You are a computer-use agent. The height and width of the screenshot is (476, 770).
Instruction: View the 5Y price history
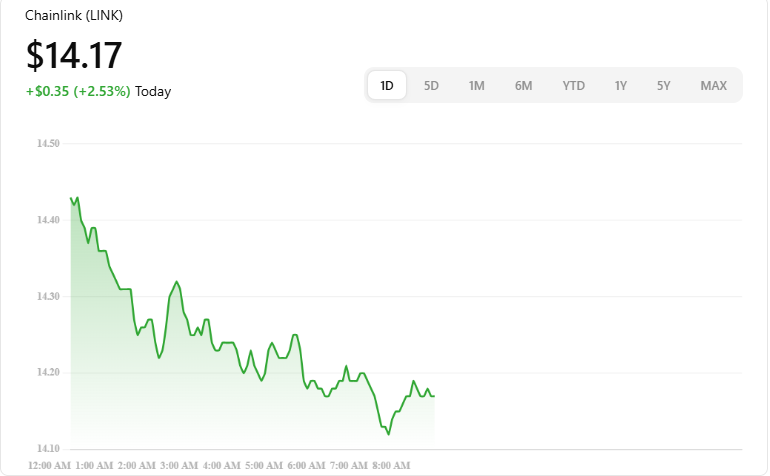click(663, 85)
